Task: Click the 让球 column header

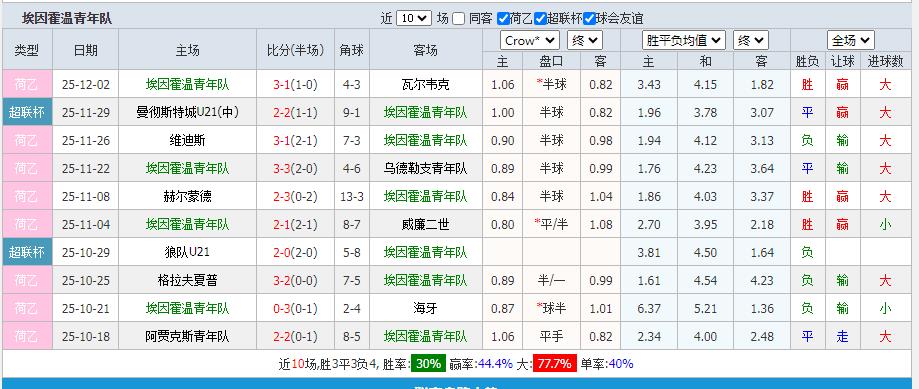Action: (843, 62)
